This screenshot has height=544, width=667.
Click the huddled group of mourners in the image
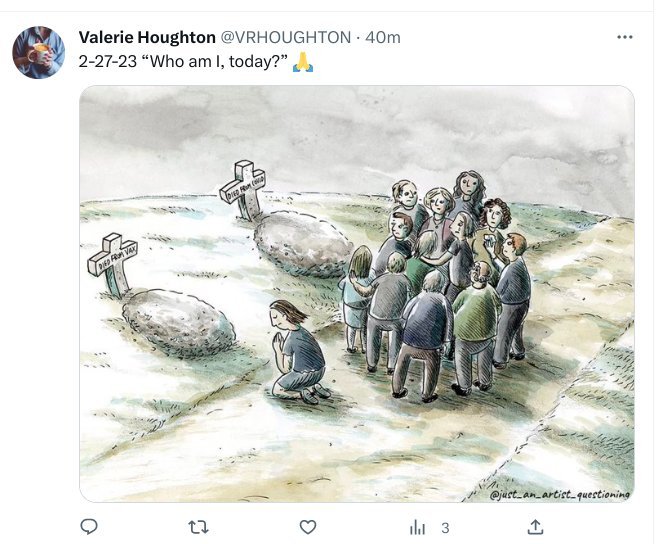click(x=438, y=285)
